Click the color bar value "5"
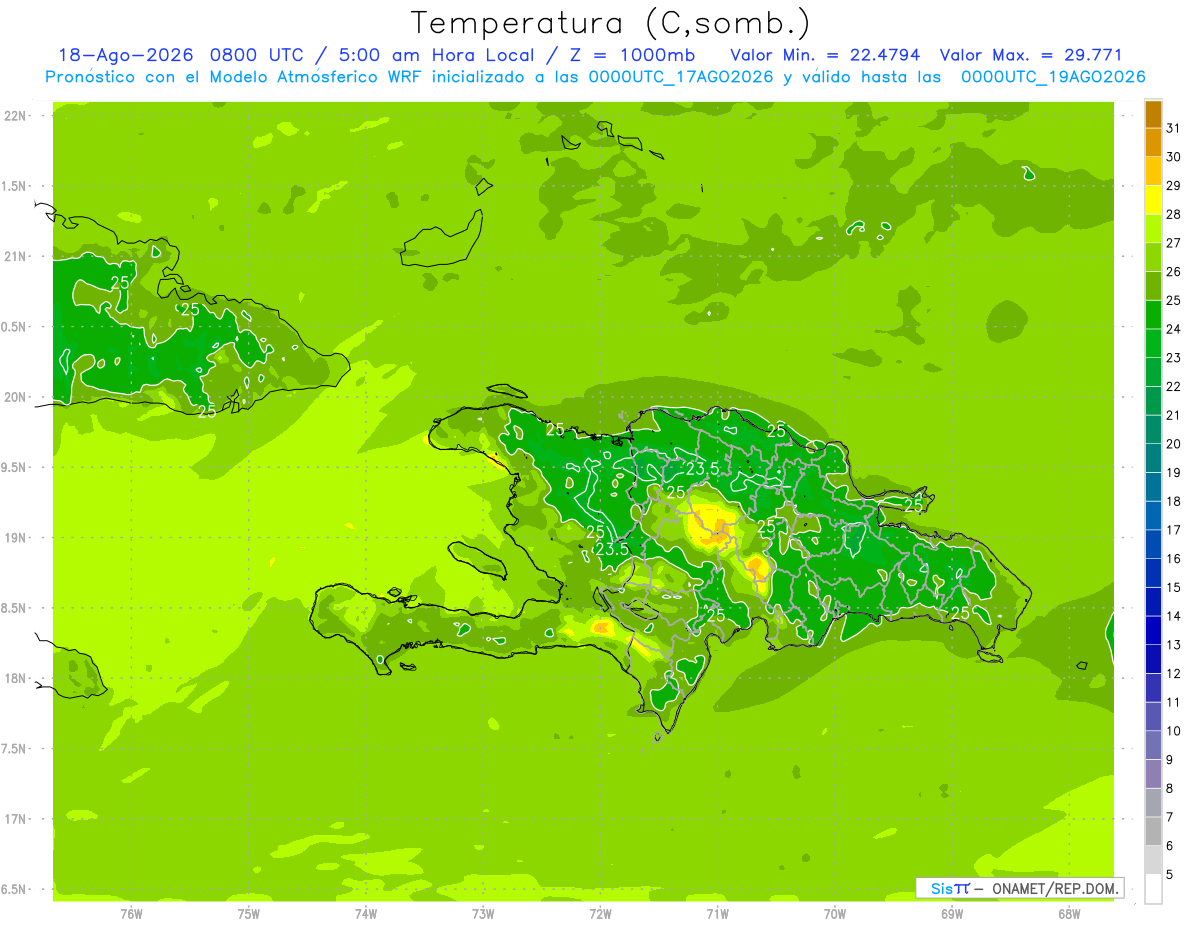Viewport: 1200px width, 927px height. click(1169, 875)
